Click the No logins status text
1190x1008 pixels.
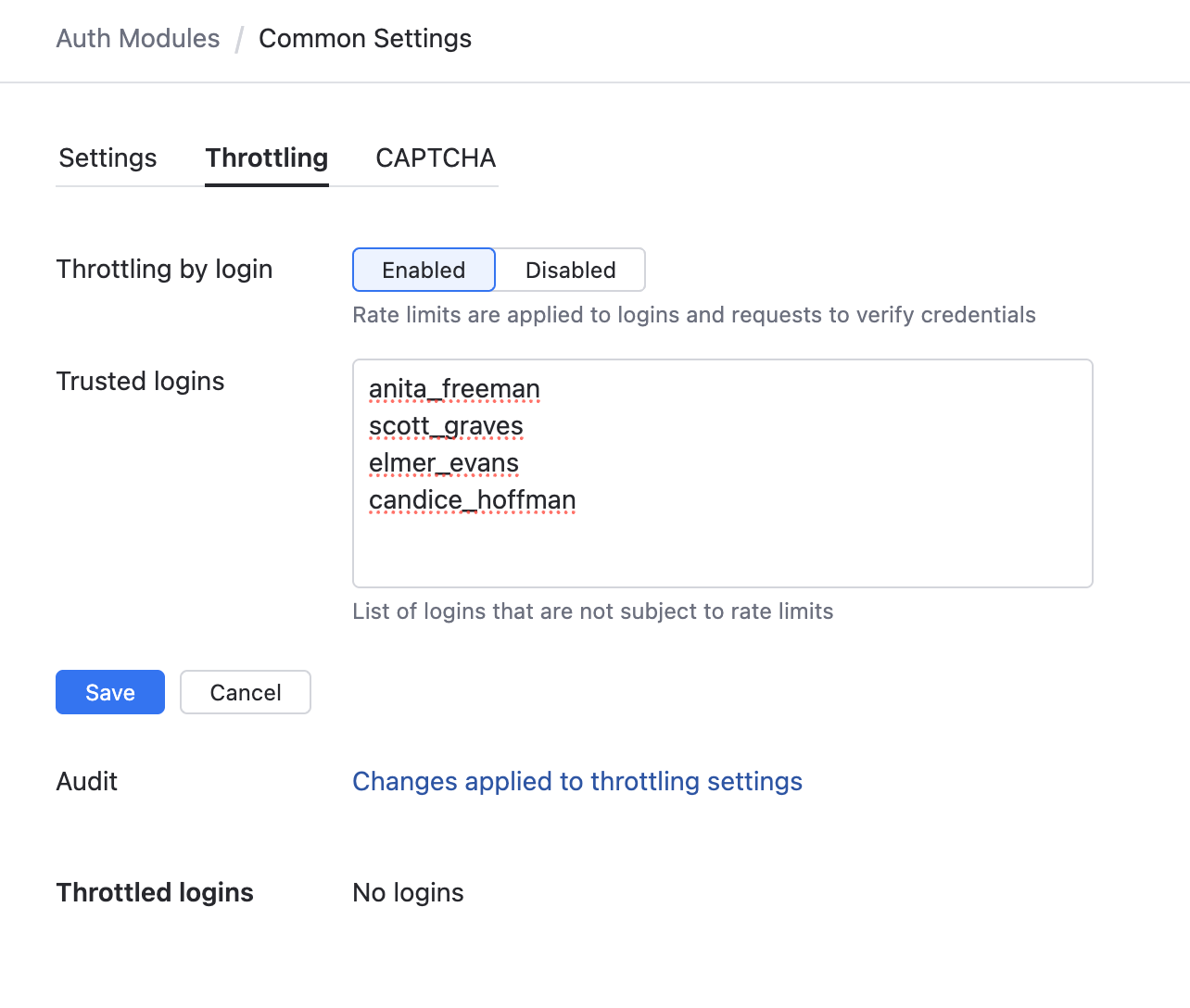pyautogui.click(x=408, y=892)
